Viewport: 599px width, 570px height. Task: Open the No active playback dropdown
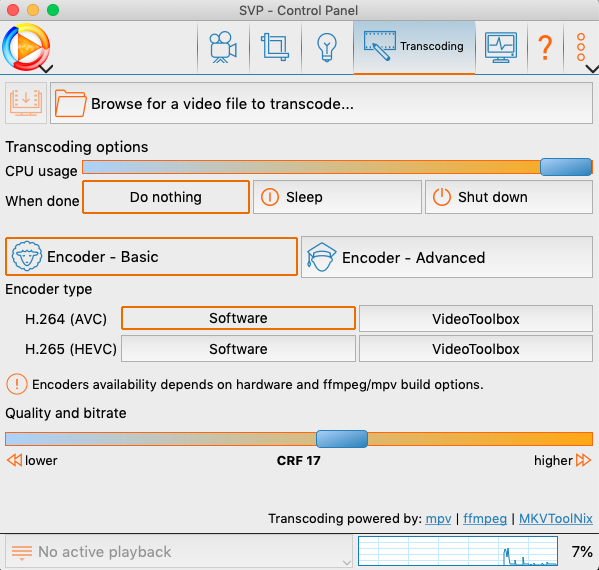[179, 551]
